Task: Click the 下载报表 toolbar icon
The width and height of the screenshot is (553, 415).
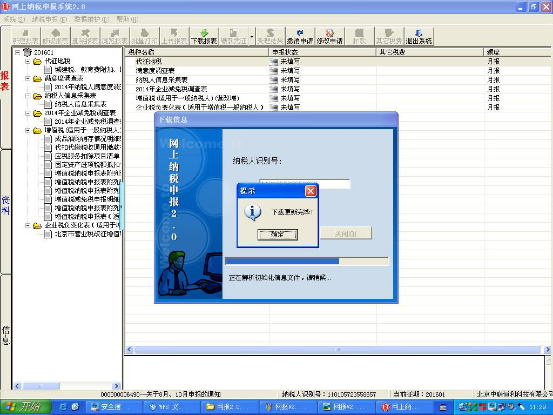Action: (204, 36)
